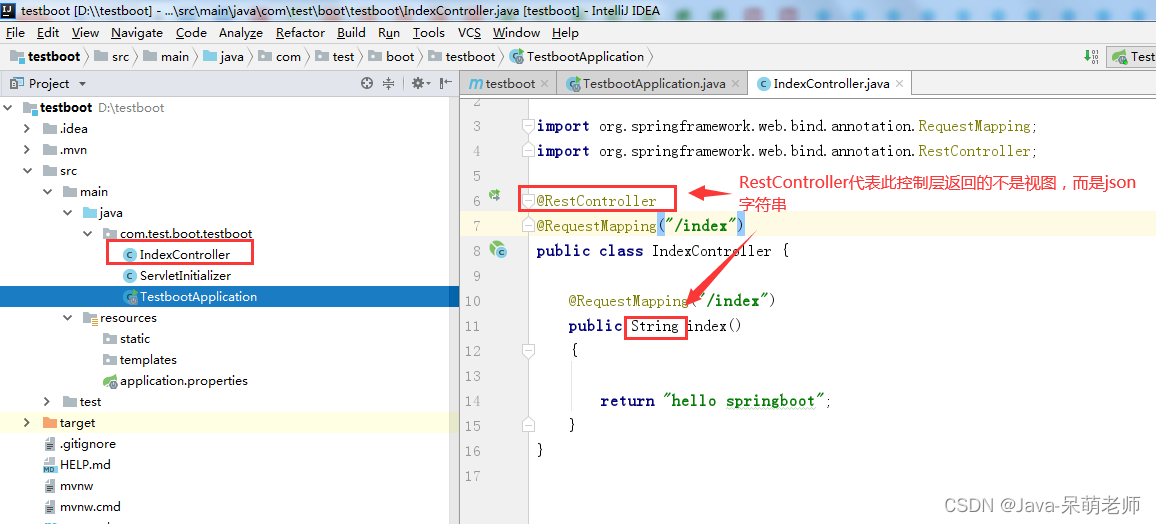1156x524 pixels.
Task: Open the run configuration selector
Action: click(x=1132, y=57)
